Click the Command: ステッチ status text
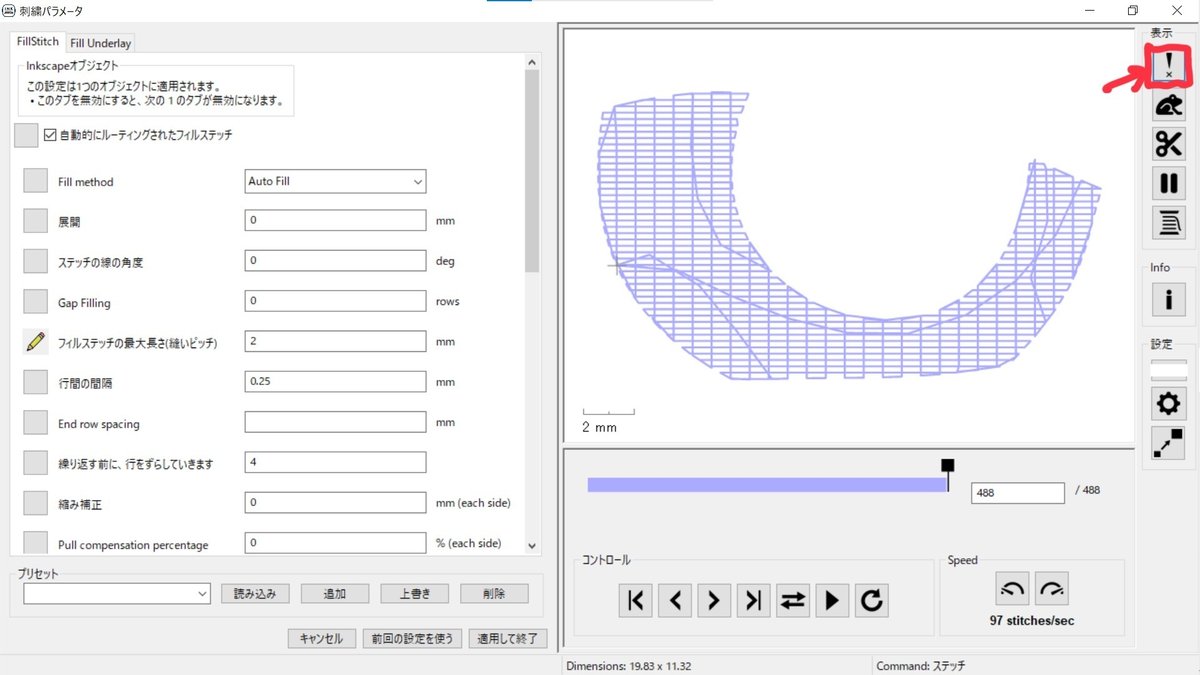The height and width of the screenshot is (675, 1200). coord(921,666)
